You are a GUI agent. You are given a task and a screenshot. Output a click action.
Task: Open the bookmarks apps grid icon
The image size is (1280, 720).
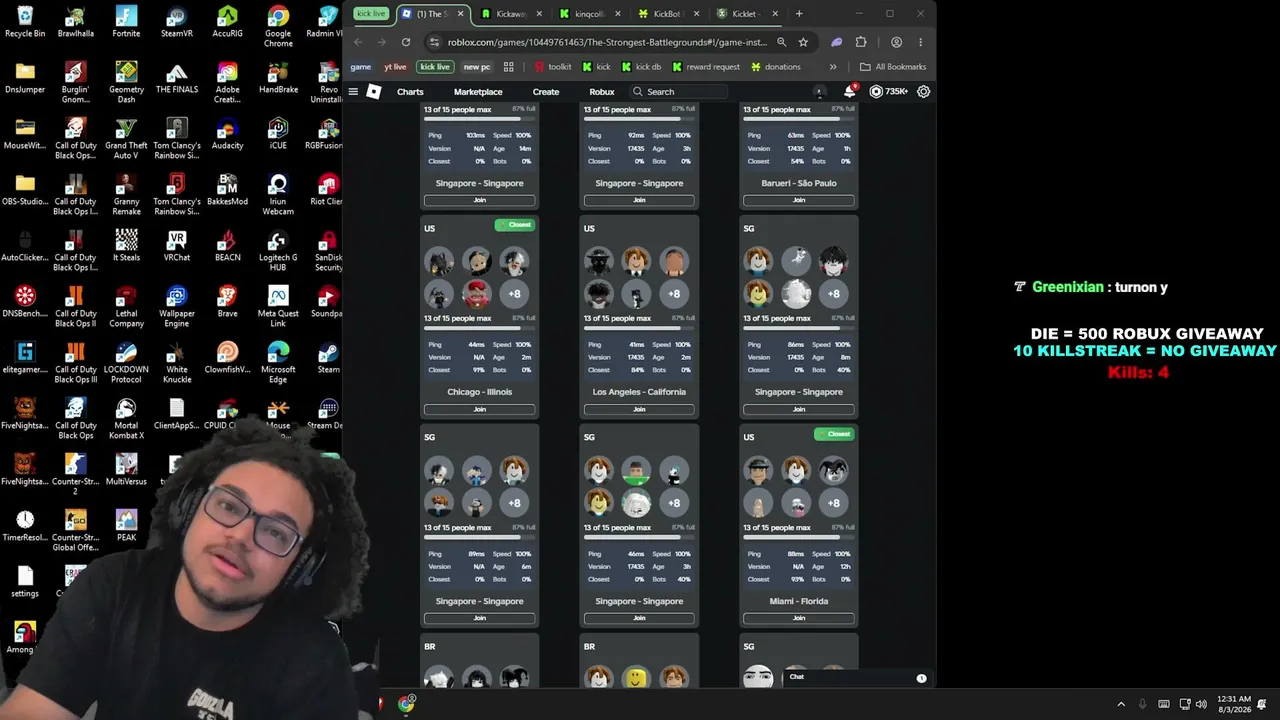[x=509, y=67]
